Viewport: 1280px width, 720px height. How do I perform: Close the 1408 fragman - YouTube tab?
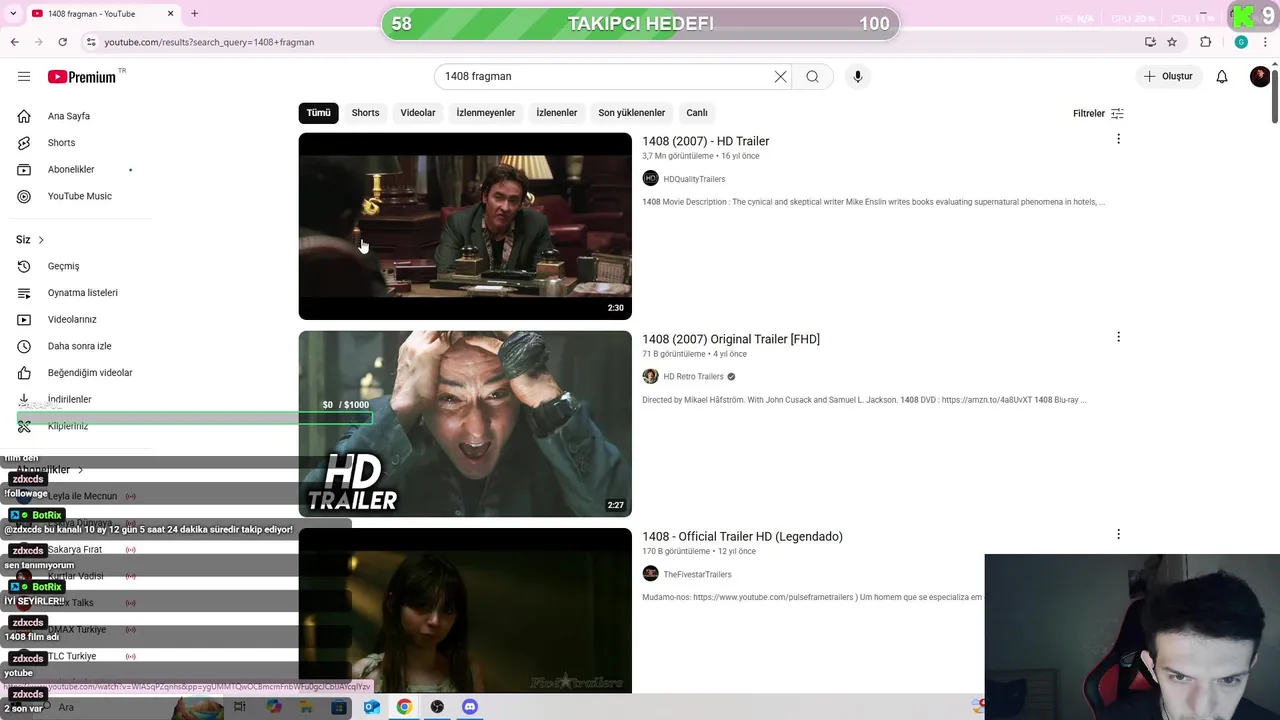170,13
